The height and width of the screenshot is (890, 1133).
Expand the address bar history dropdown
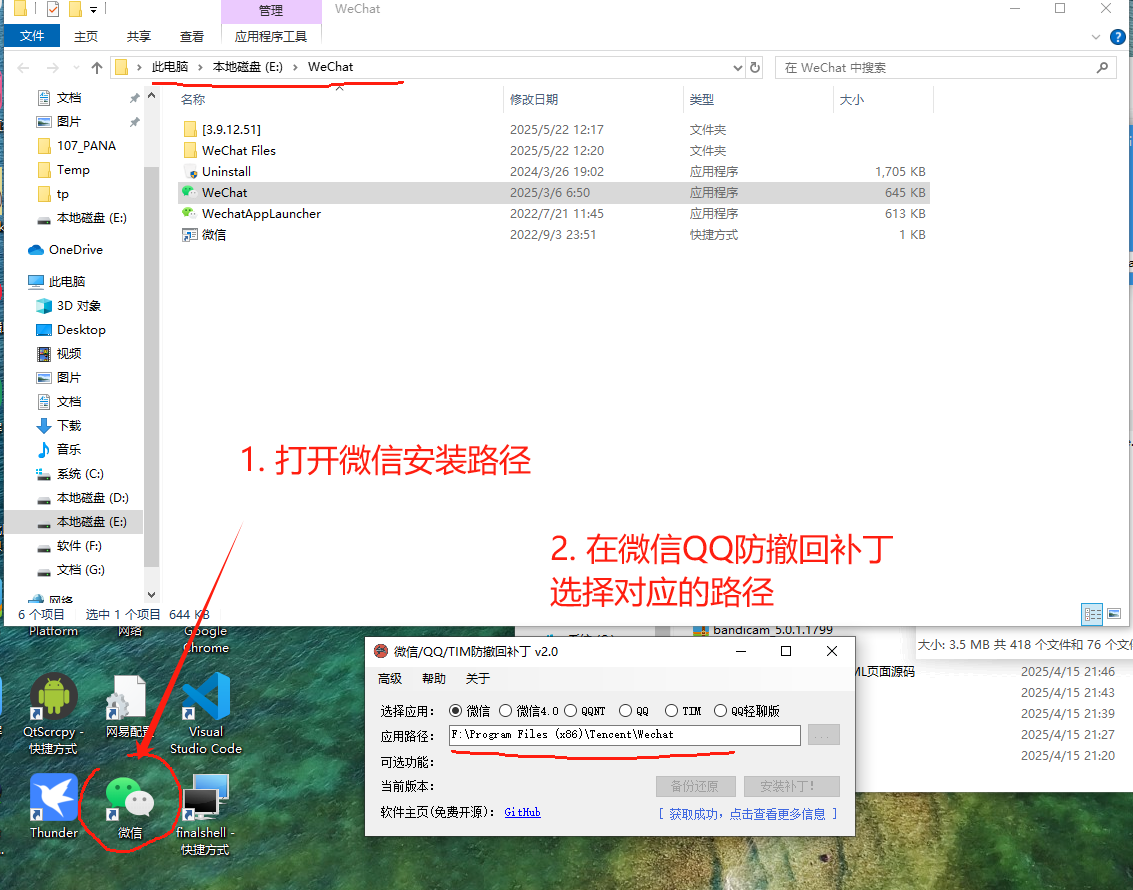click(x=738, y=68)
